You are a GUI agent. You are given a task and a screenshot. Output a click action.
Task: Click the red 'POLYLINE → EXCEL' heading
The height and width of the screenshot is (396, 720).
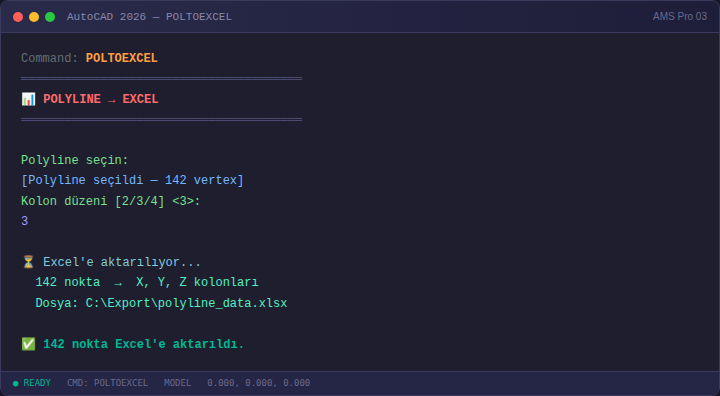tap(101, 99)
